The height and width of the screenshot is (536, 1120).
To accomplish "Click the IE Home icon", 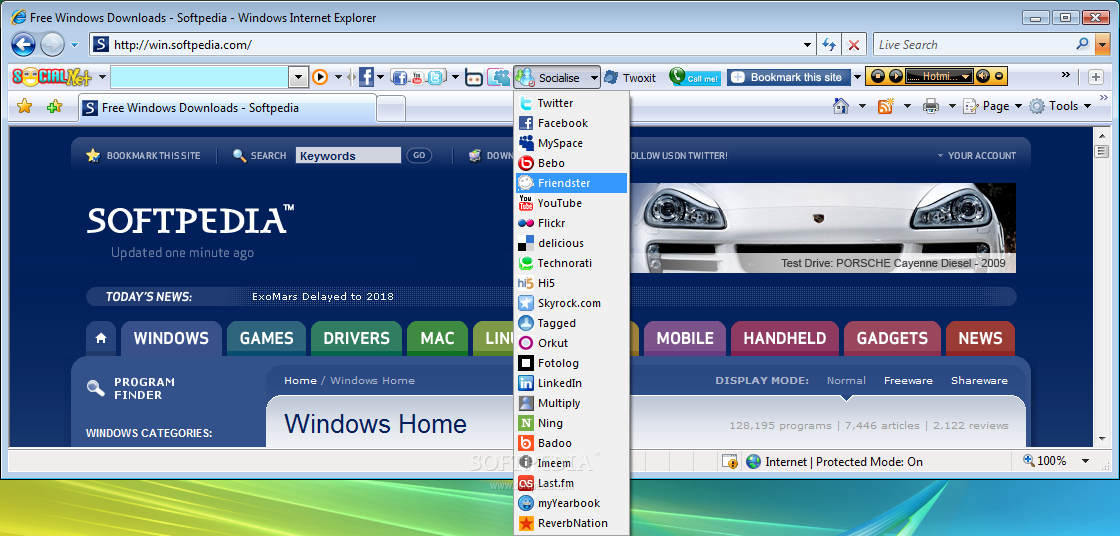I will (841, 106).
